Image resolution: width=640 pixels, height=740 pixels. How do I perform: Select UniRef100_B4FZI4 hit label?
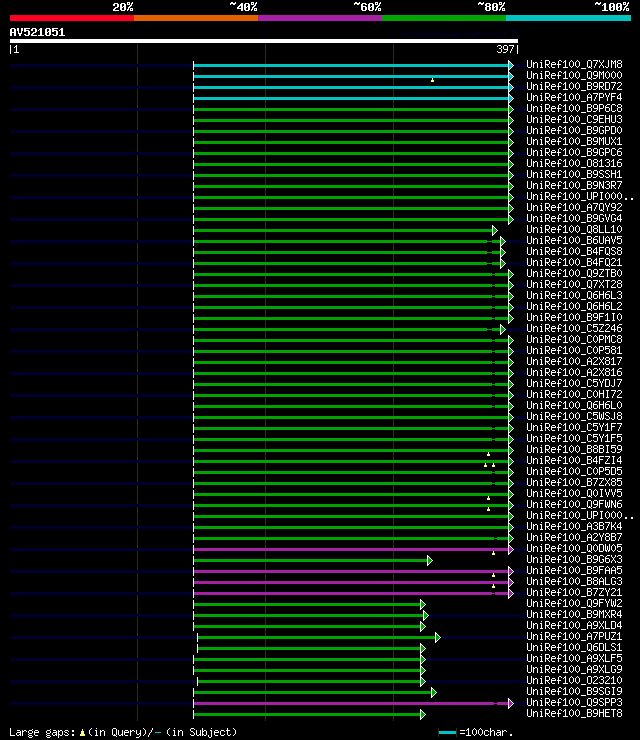pyautogui.click(x=574, y=460)
